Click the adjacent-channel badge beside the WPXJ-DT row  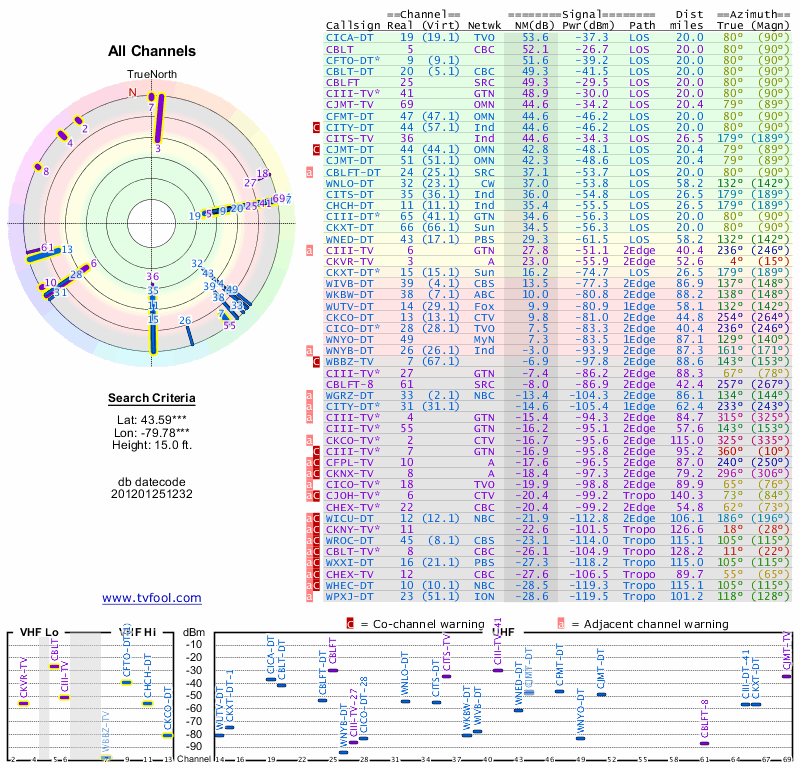[309, 597]
